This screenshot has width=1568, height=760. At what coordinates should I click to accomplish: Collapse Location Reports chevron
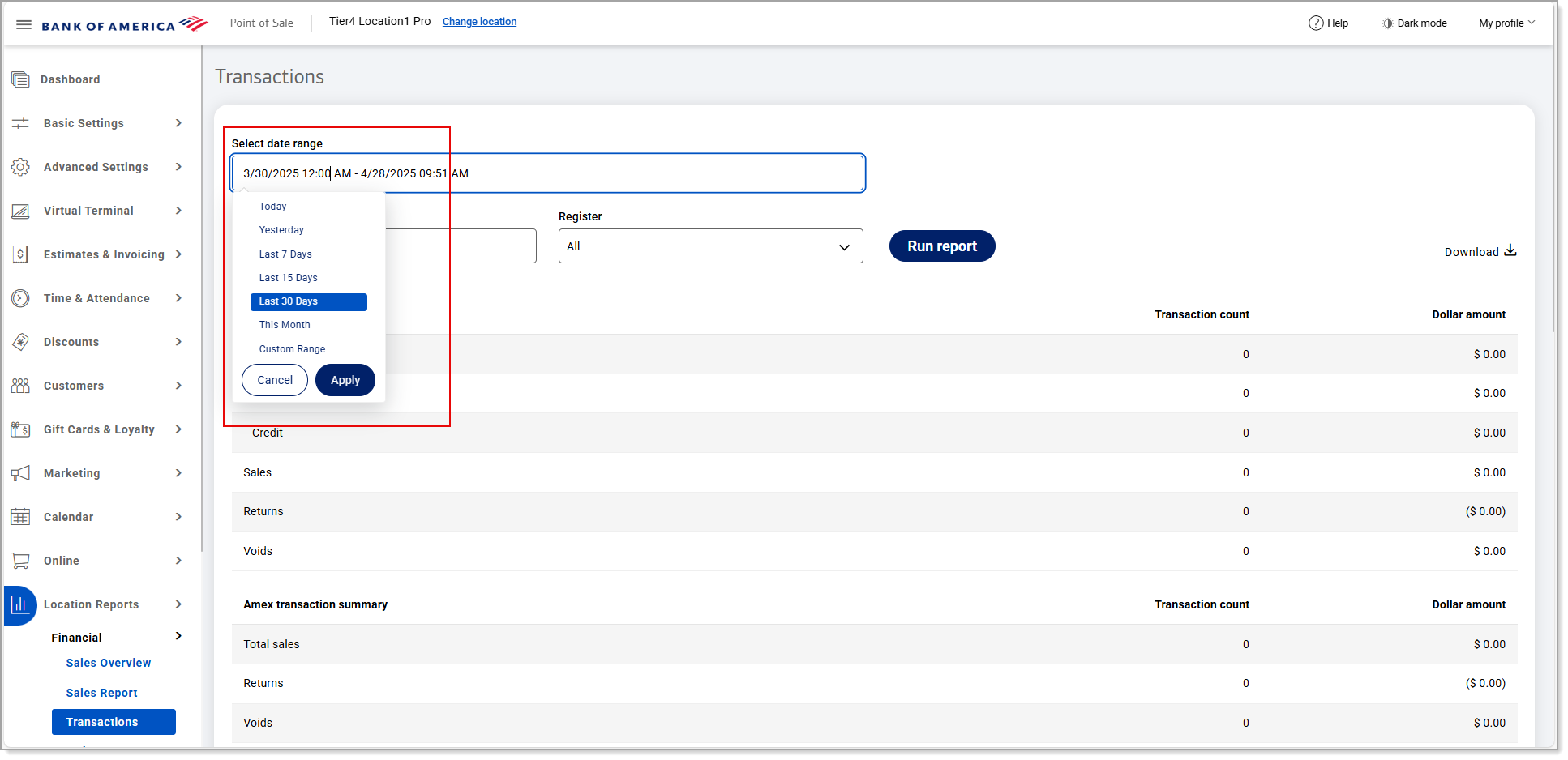coord(178,604)
